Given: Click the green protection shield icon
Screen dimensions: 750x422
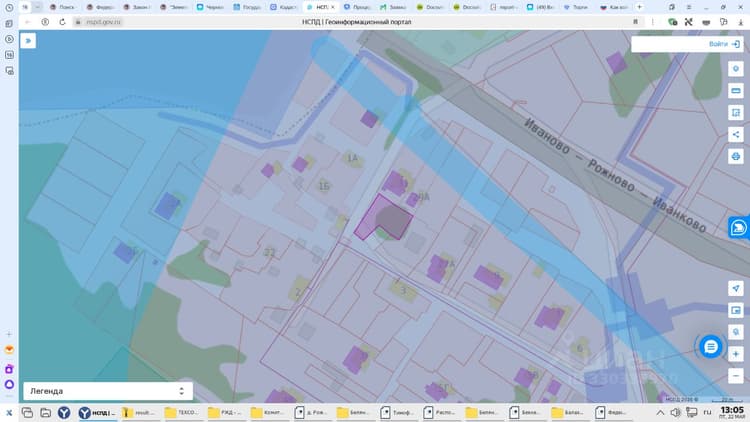Looking at the screenshot, I should pos(673,22).
